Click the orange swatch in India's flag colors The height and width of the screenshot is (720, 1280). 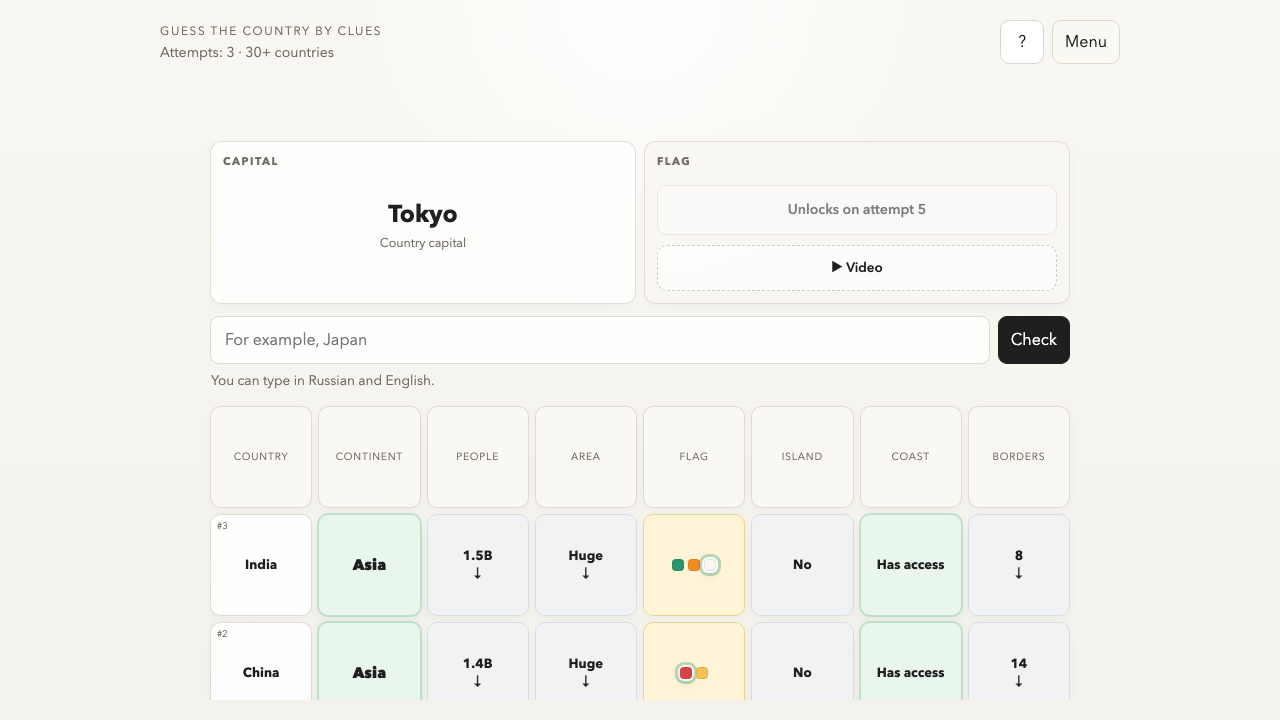click(x=694, y=565)
